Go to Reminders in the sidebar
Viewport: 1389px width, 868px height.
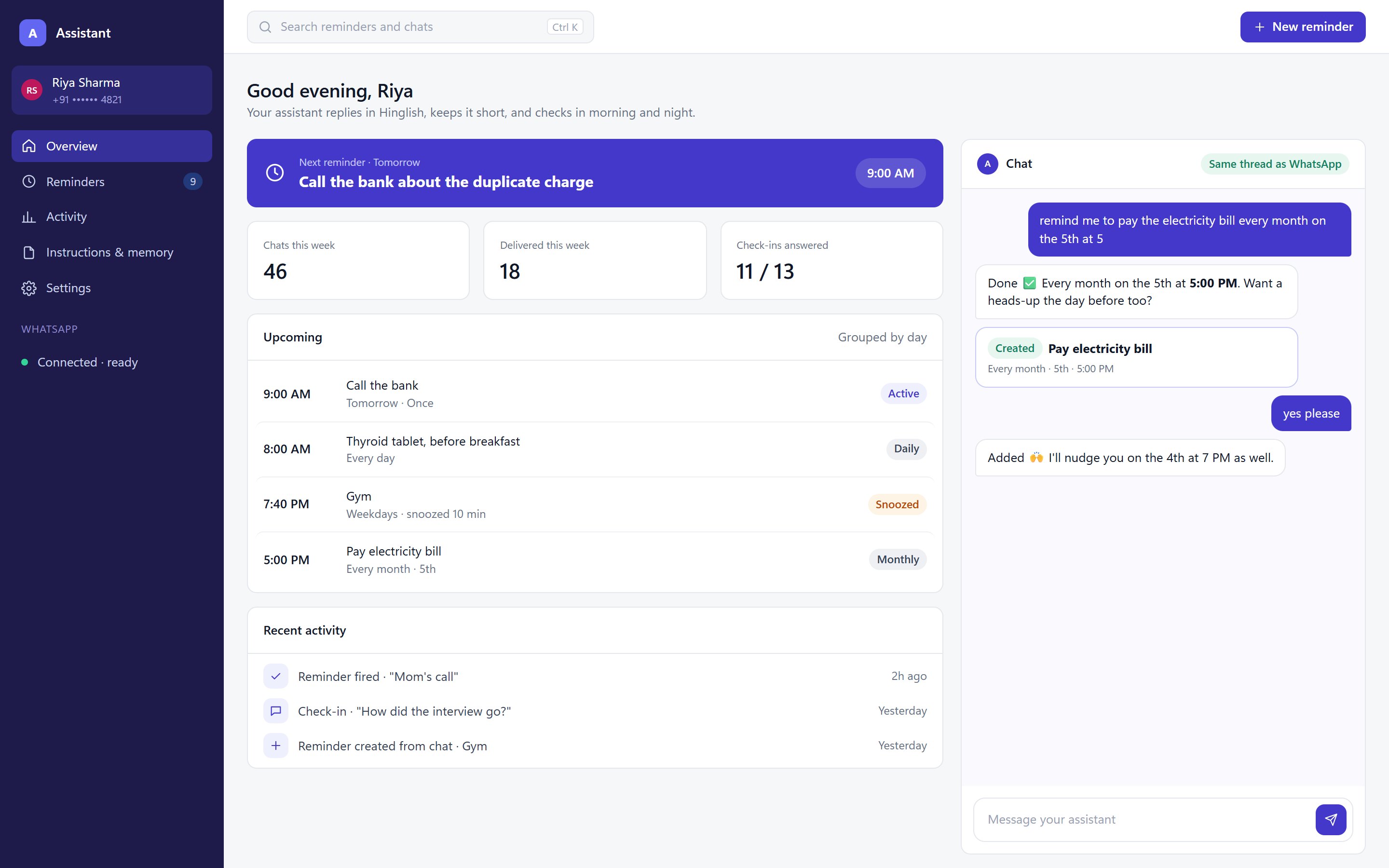[x=112, y=181]
